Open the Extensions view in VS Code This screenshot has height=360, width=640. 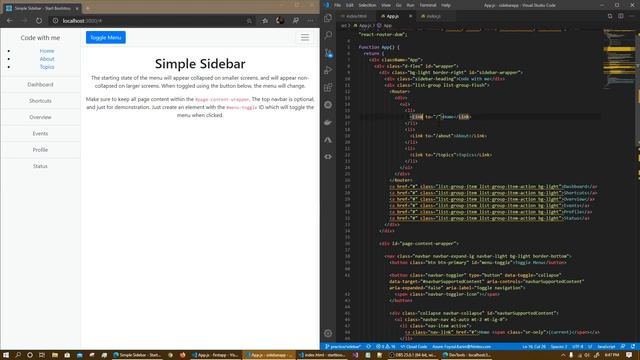click(328, 87)
